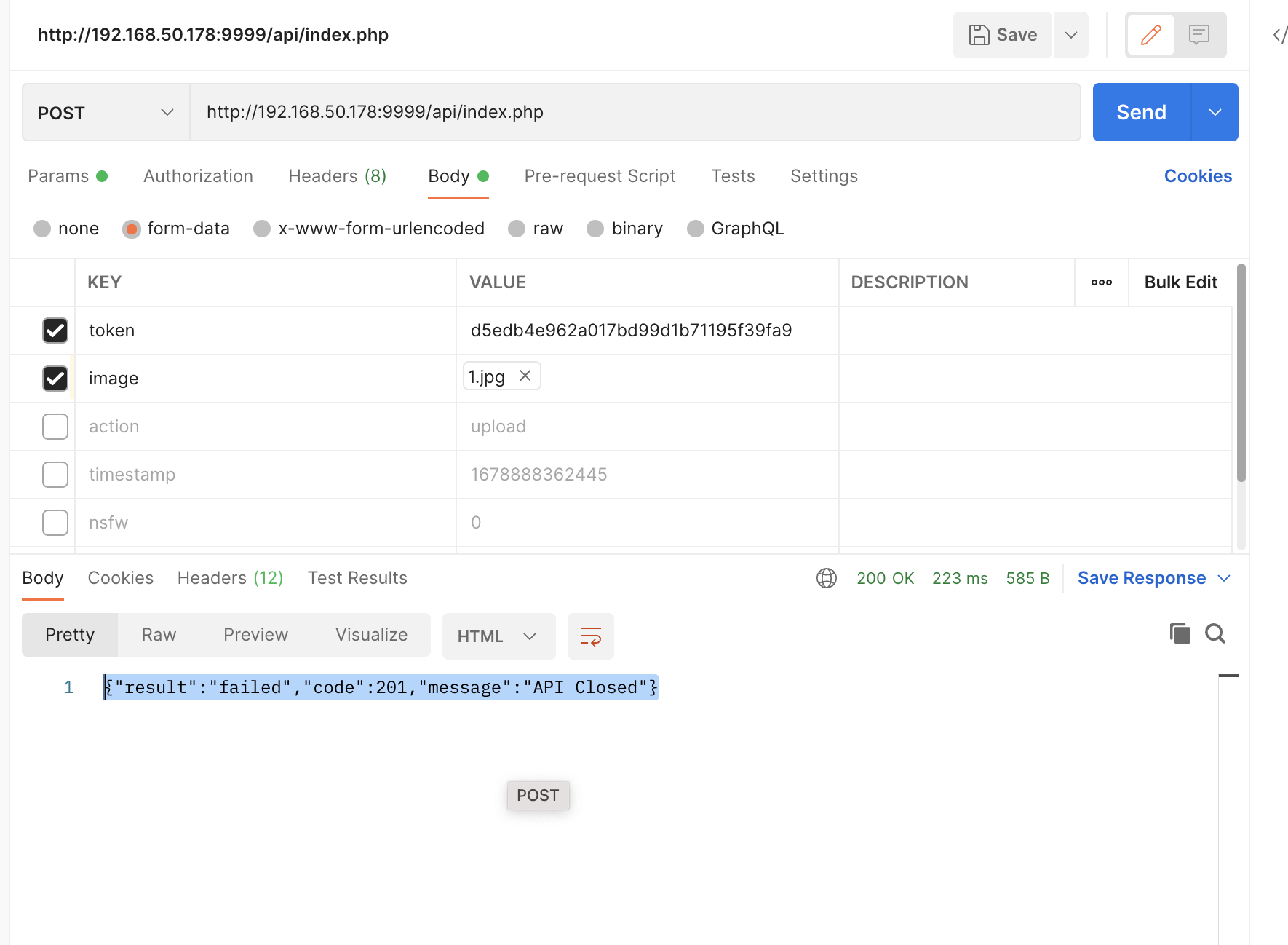Open response search with the magnifier icon

[1215, 633]
